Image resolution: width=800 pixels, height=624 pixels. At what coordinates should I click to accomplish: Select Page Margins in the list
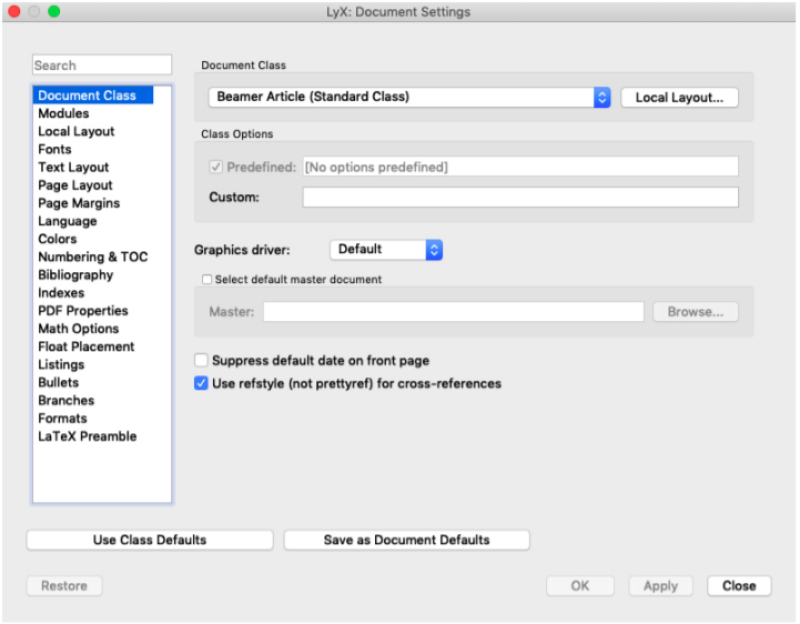point(79,203)
